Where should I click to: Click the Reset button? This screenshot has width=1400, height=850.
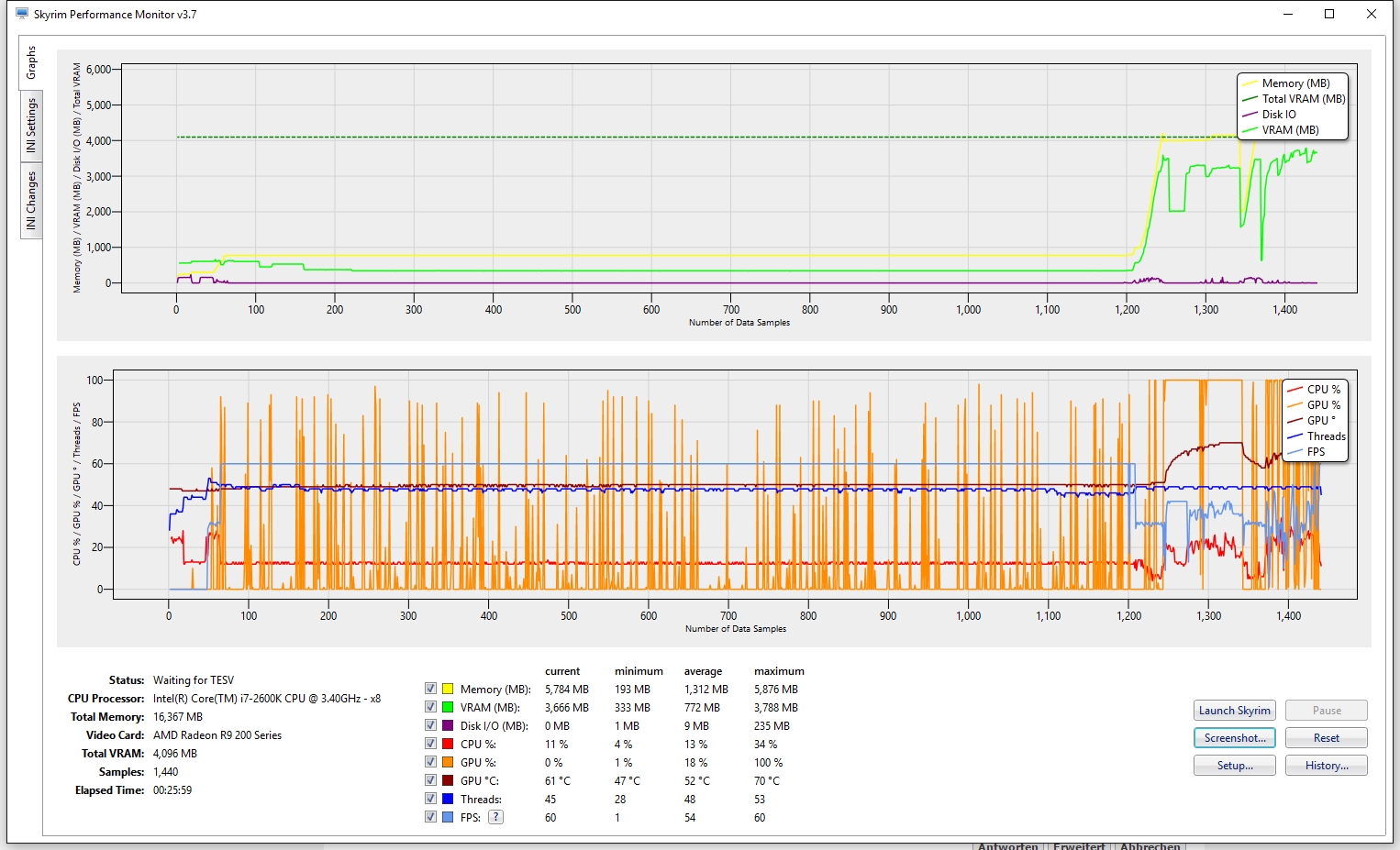click(x=1327, y=738)
